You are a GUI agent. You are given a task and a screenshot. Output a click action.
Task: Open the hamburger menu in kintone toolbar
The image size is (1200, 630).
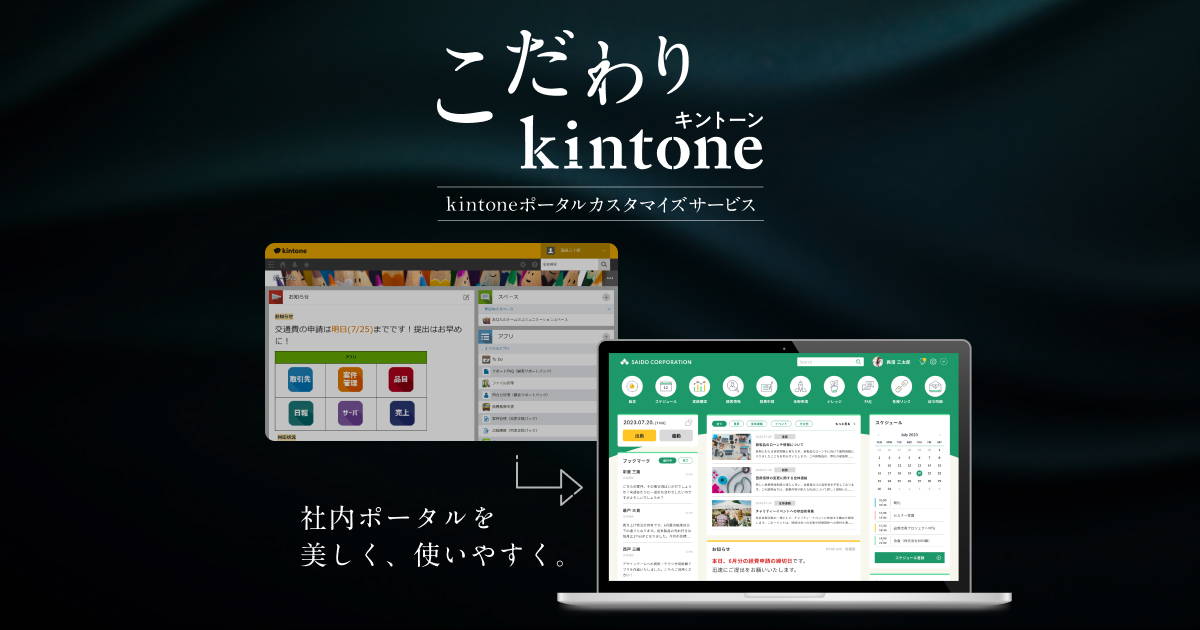pos(270,263)
